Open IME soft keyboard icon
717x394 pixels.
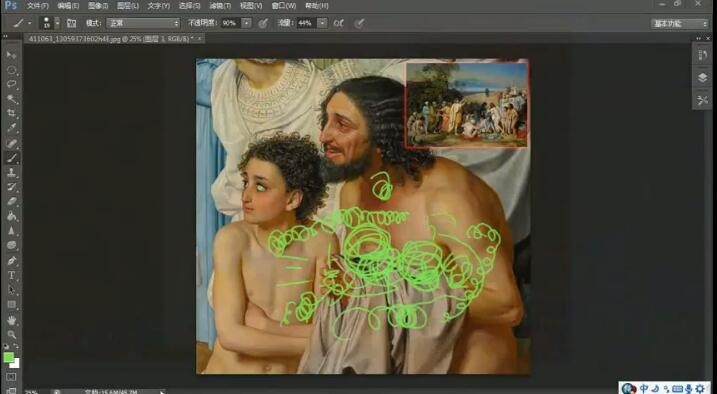point(677,389)
